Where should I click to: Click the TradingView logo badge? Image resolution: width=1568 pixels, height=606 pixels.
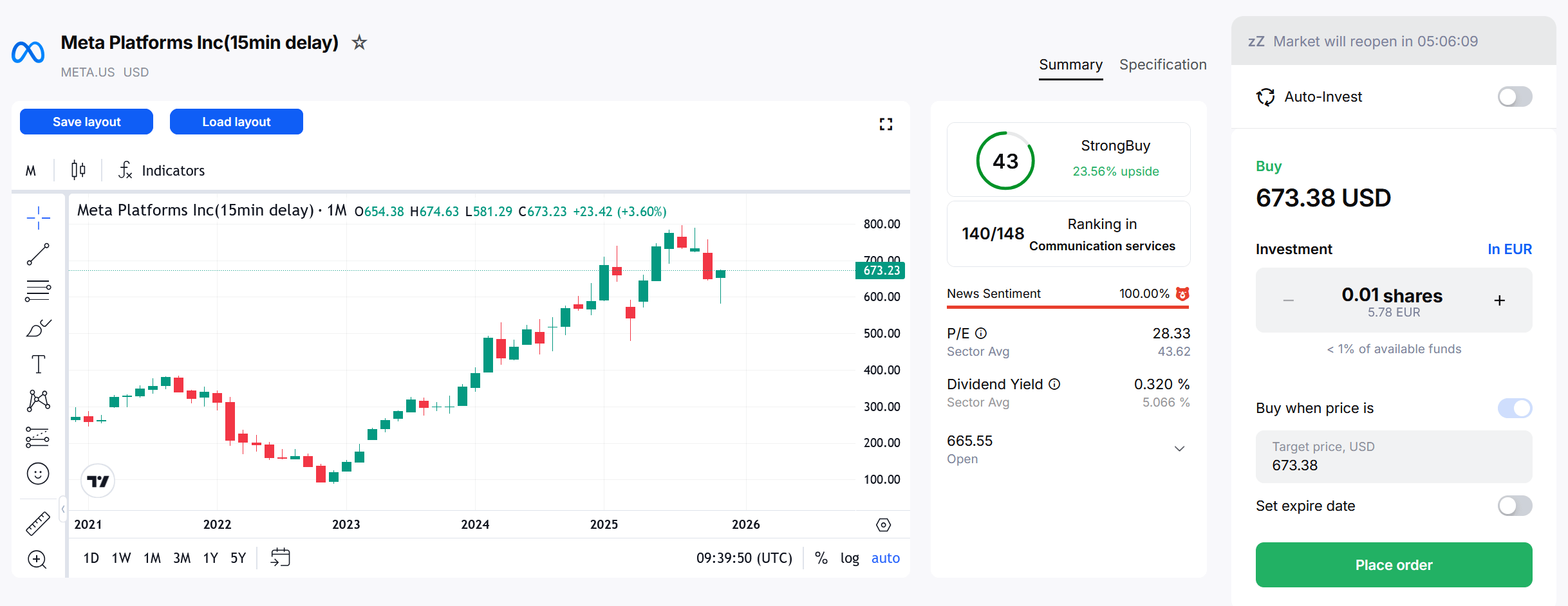pos(98,481)
